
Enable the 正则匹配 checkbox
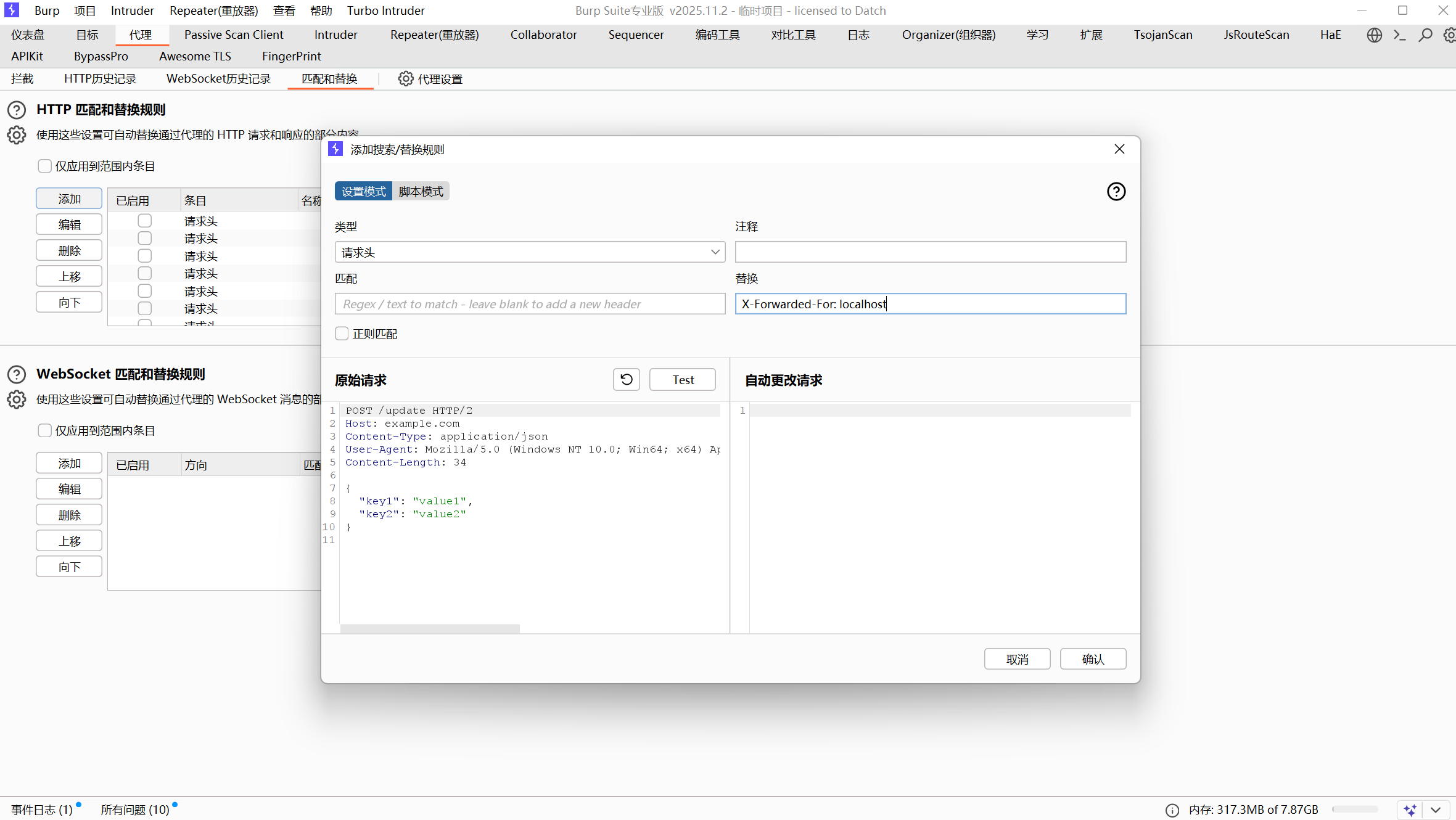[x=342, y=334]
